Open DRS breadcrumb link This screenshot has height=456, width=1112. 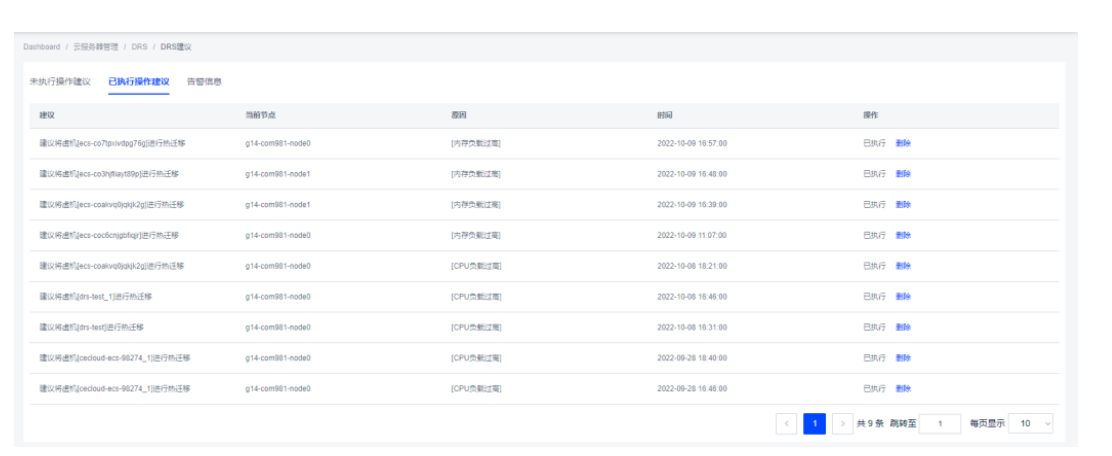click(x=140, y=47)
